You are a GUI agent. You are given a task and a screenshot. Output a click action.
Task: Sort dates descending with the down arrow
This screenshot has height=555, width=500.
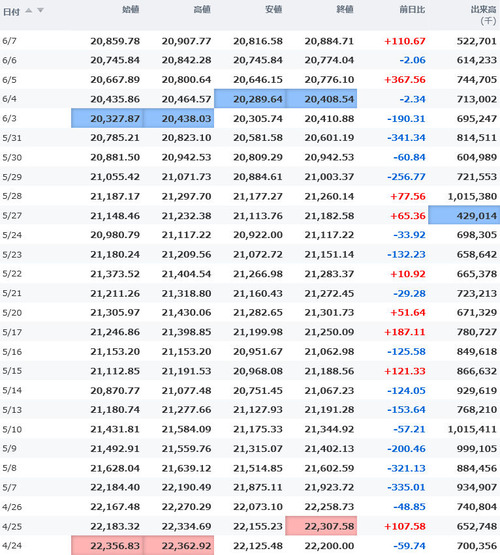(41, 10)
